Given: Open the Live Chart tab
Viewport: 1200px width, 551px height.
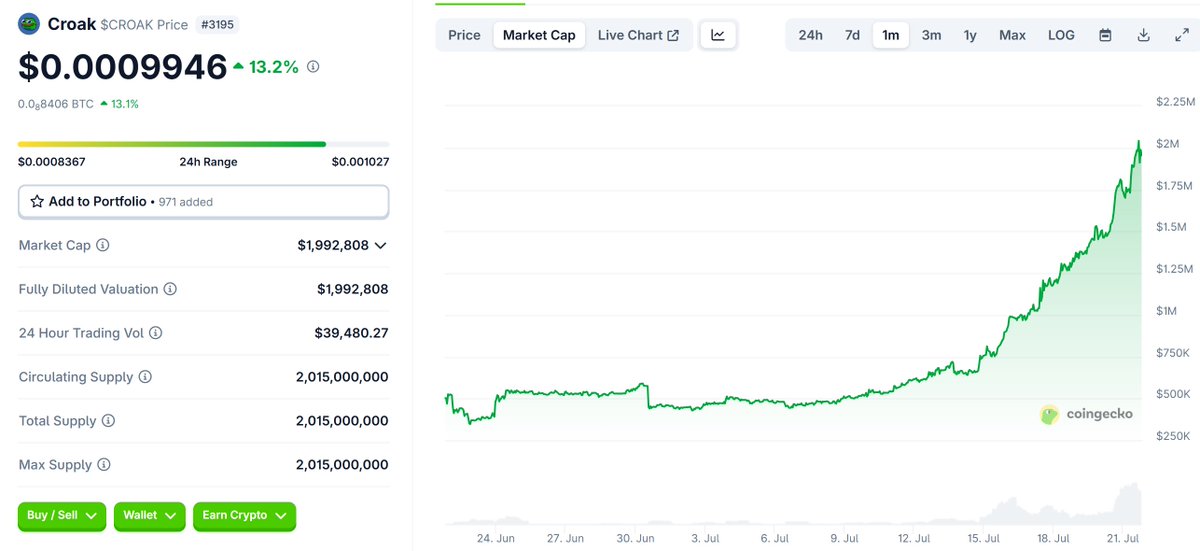Looking at the screenshot, I should tap(638, 35).
